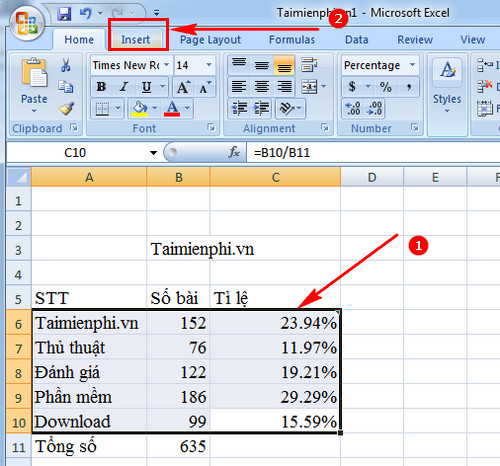Select cell containing 635
The image size is (500, 466).
tap(178, 446)
